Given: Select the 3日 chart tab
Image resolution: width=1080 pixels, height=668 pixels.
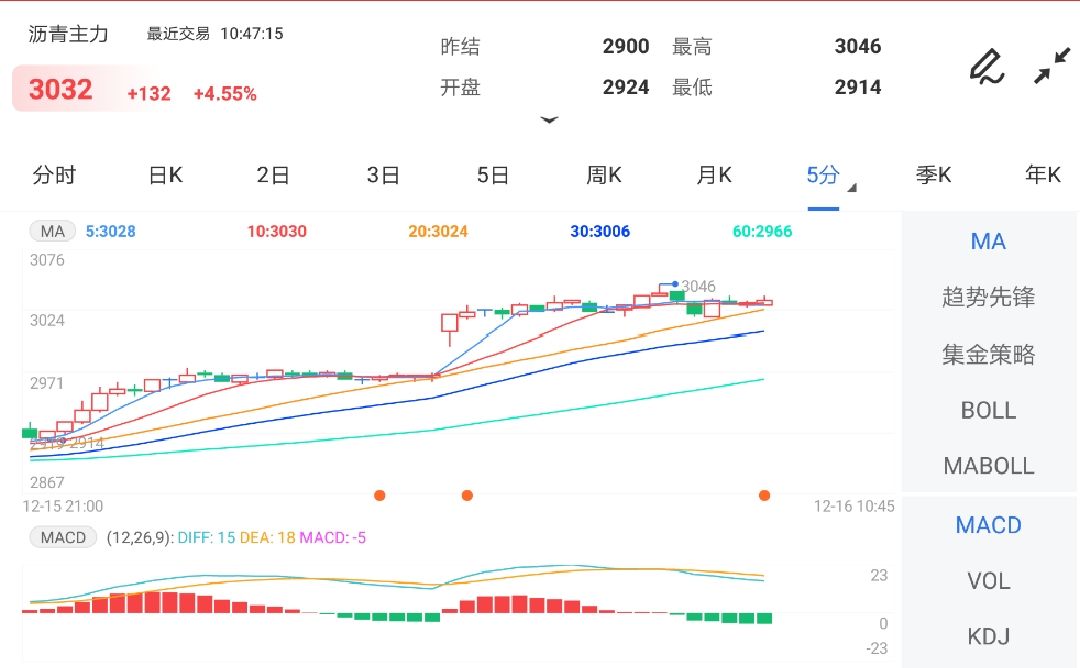Looking at the screenshot, I should [383, 175].
